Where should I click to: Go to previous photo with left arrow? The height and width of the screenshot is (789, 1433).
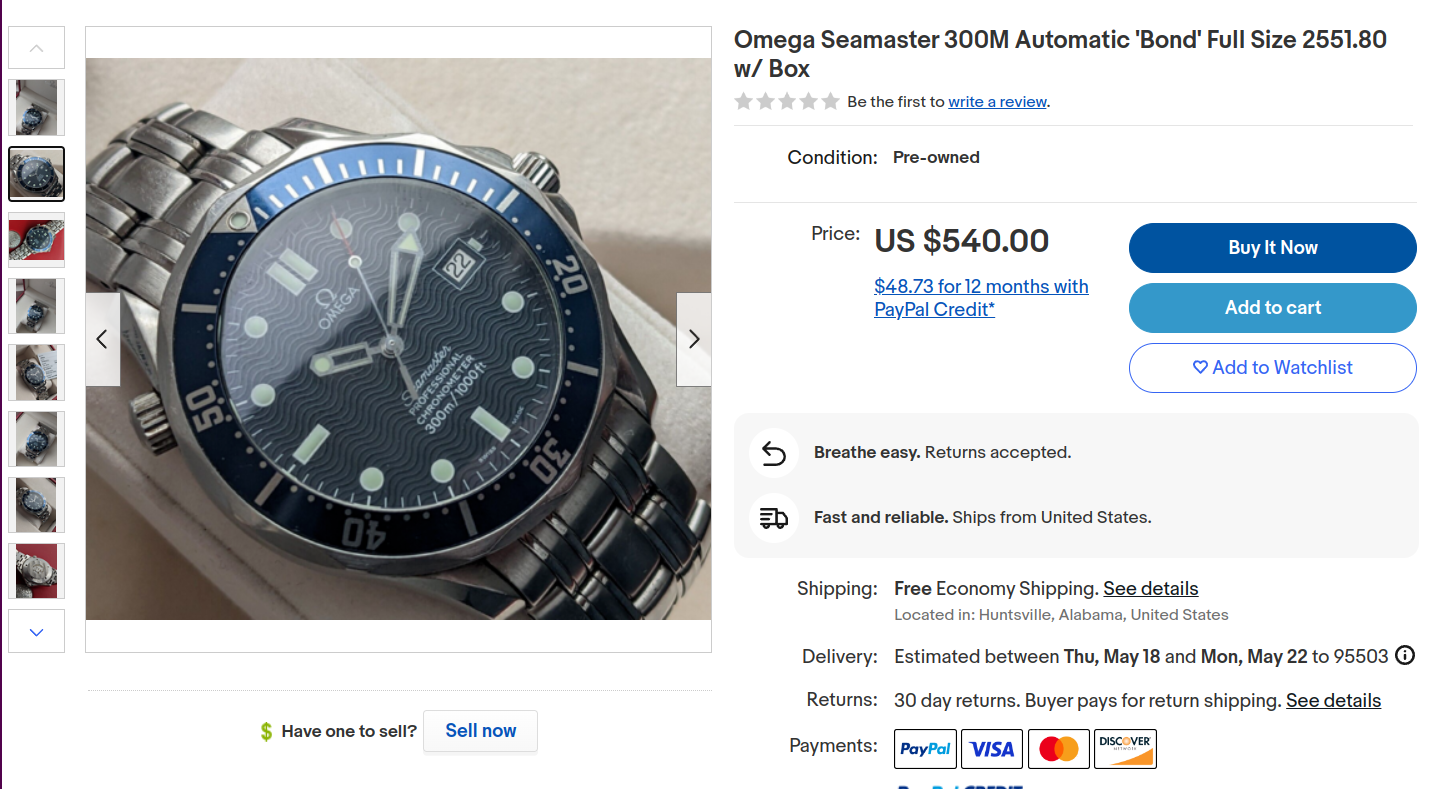pyautogui.click(x=102, y=339)
